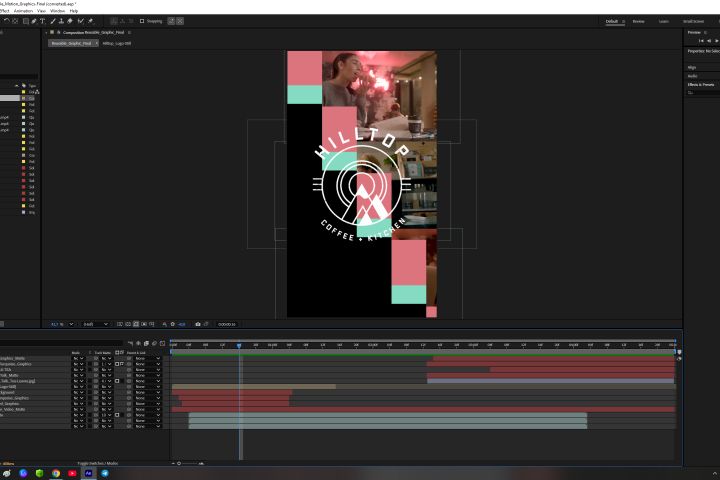The image size is (720, 480).
Task: Expand the Audio panel
Action: click(x=692, y=76)
